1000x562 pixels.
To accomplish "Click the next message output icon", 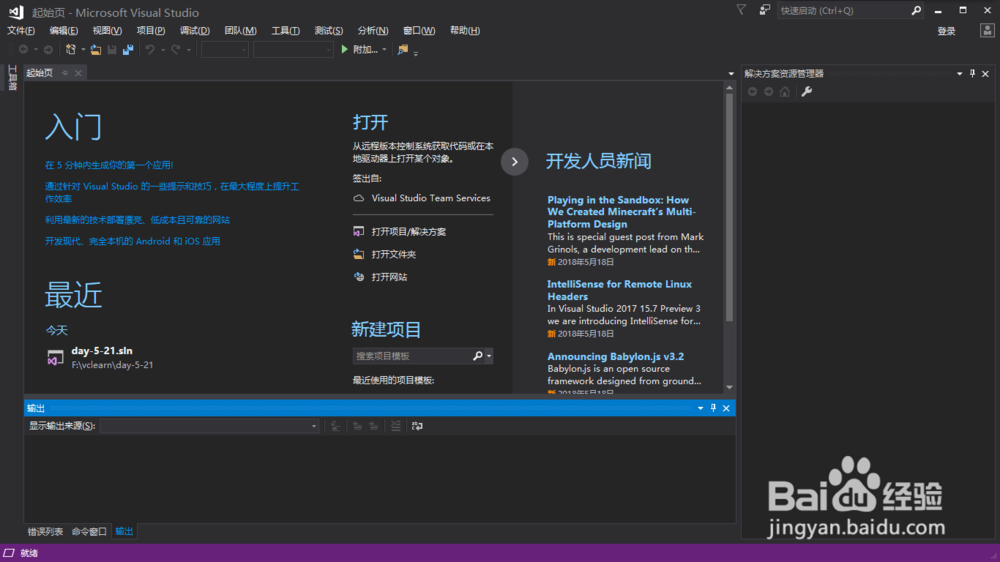I will pyautogui.click(x=374, y=426).
